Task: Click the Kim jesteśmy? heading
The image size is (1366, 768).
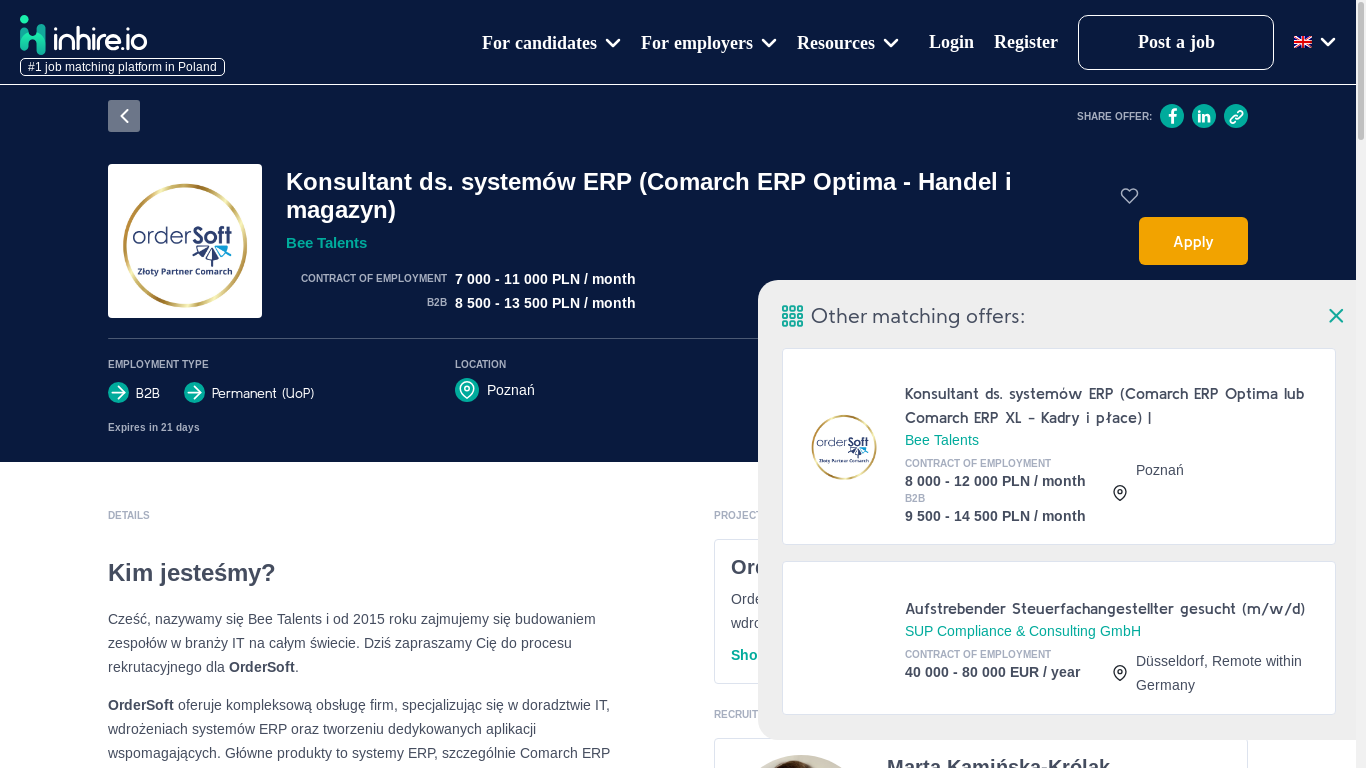Action: pos(191,573)
